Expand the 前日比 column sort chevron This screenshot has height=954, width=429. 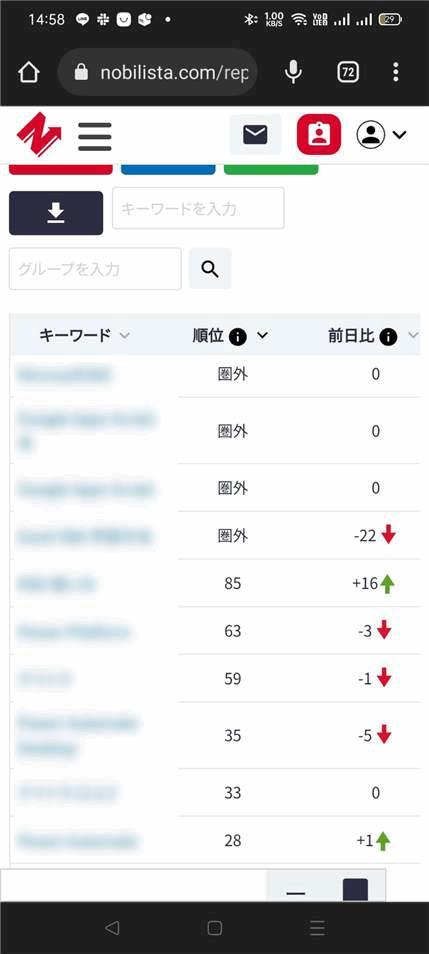pos(413,335)
